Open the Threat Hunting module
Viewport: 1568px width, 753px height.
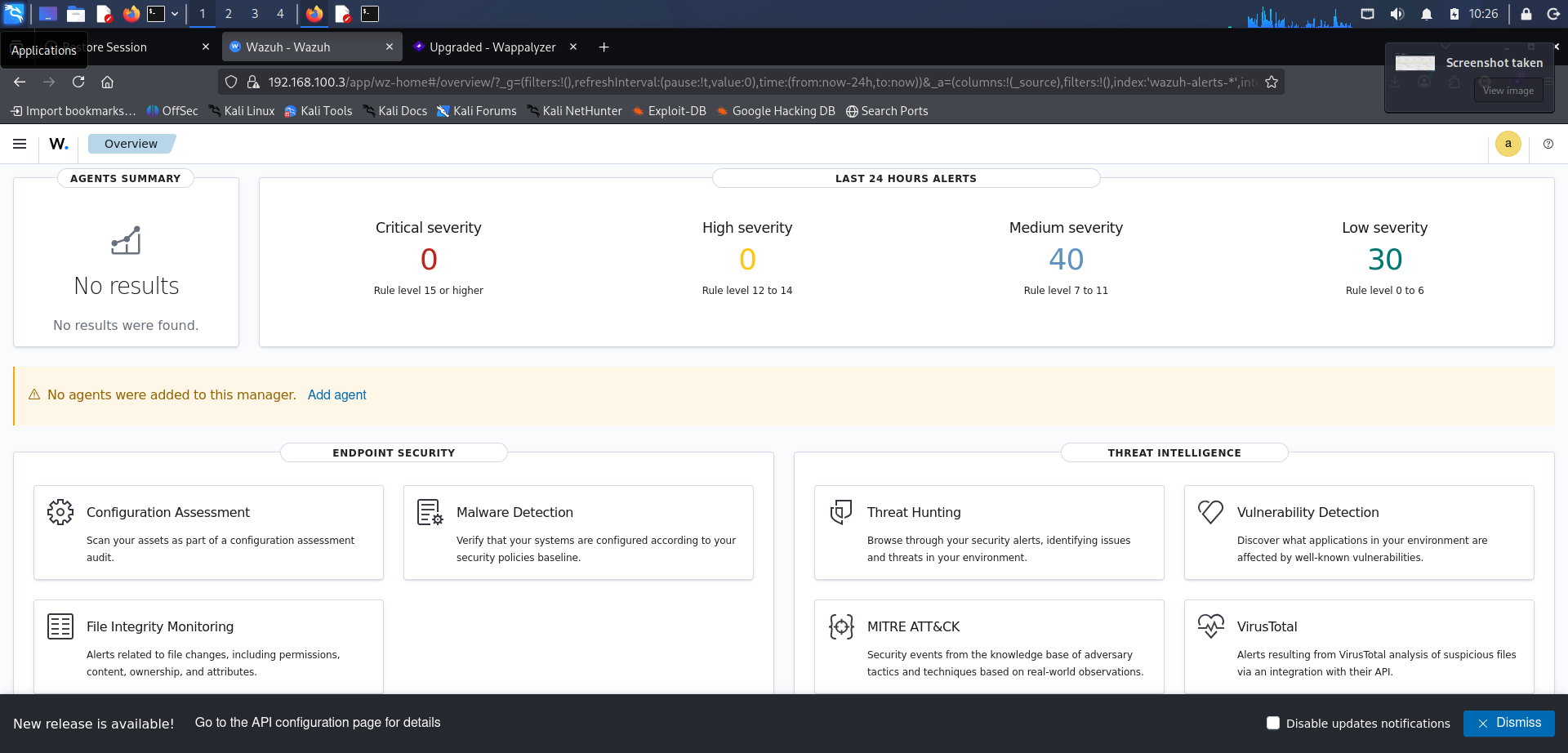pos(989,532)
